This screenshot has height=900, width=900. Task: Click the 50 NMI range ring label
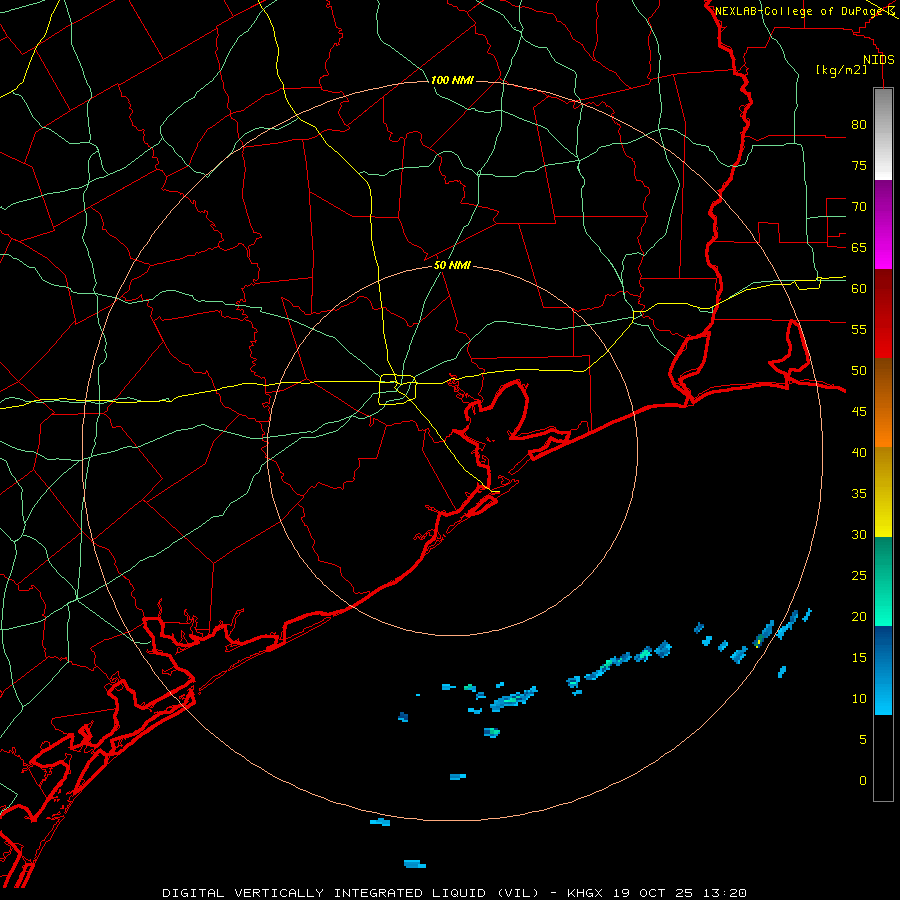click(x=452, y=265)
